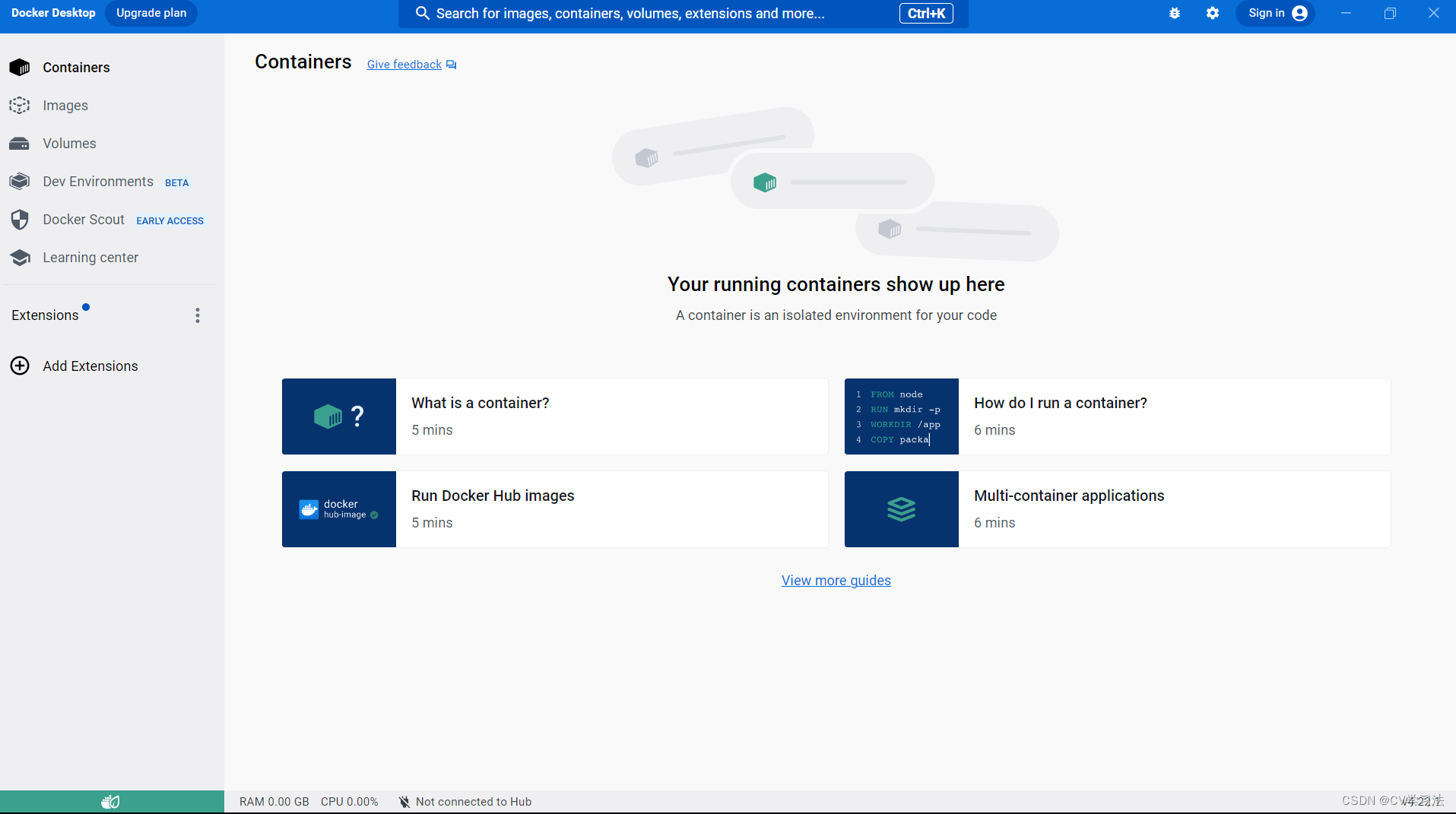
Task: Click the Dev Environments icon
Action: click(20, 182)
